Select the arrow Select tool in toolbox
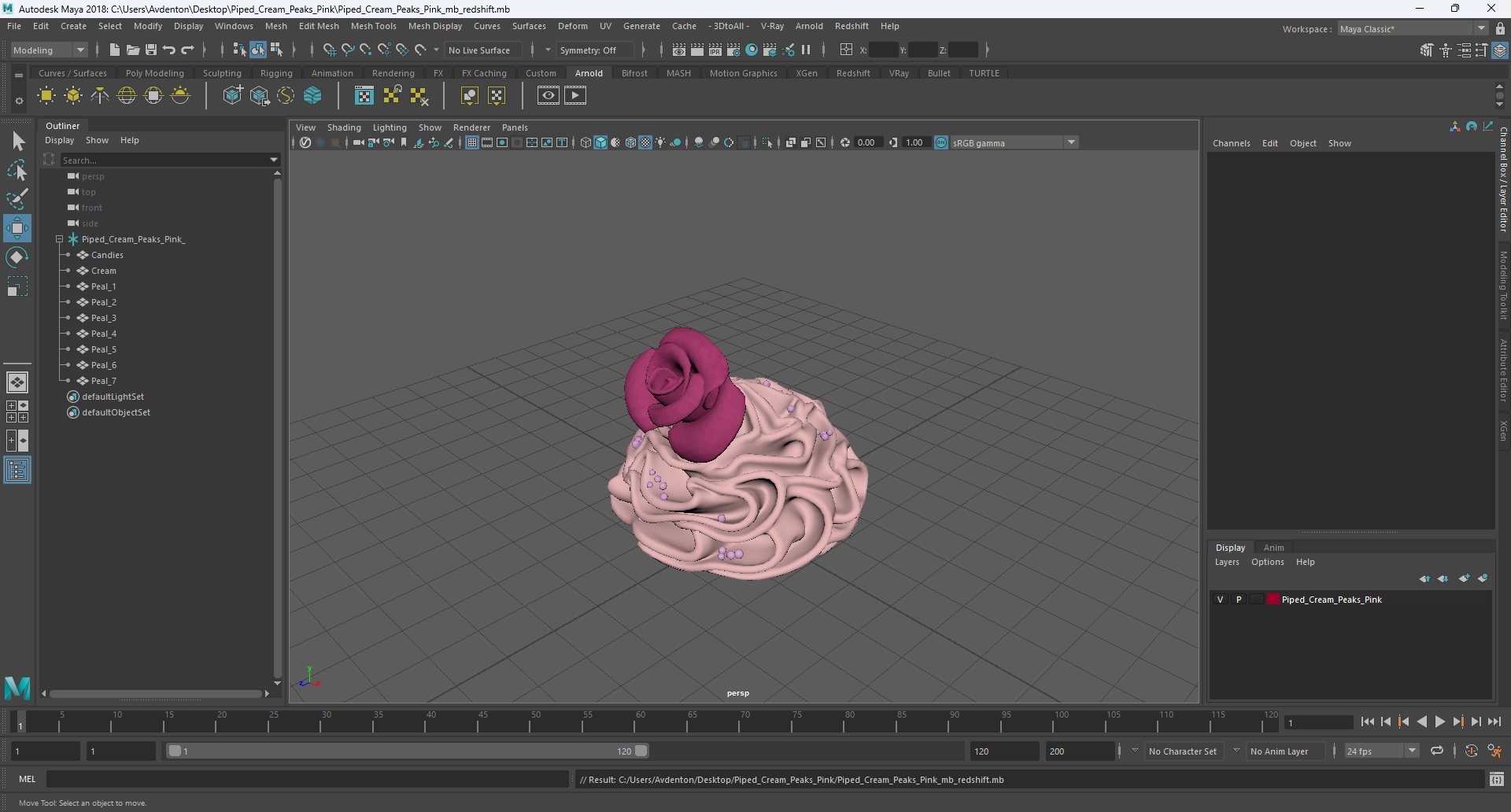 coord(17,142)
